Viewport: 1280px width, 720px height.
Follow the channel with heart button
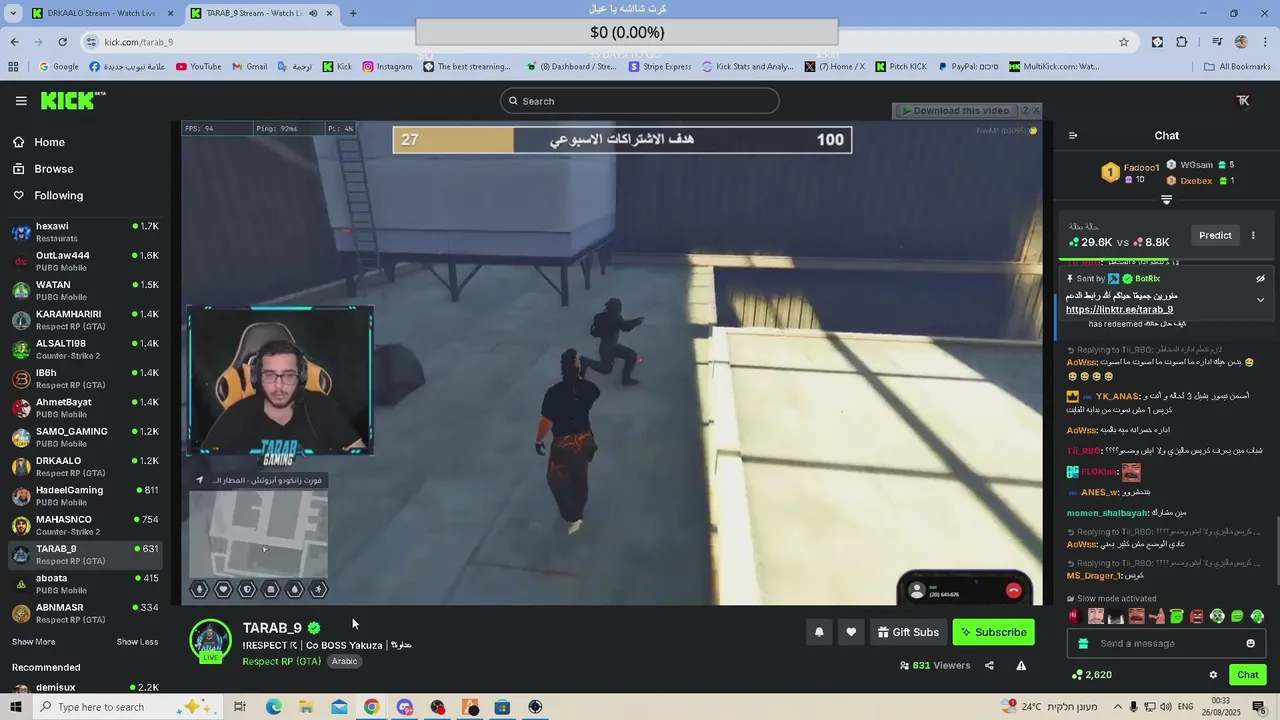[x=851, y=632]
